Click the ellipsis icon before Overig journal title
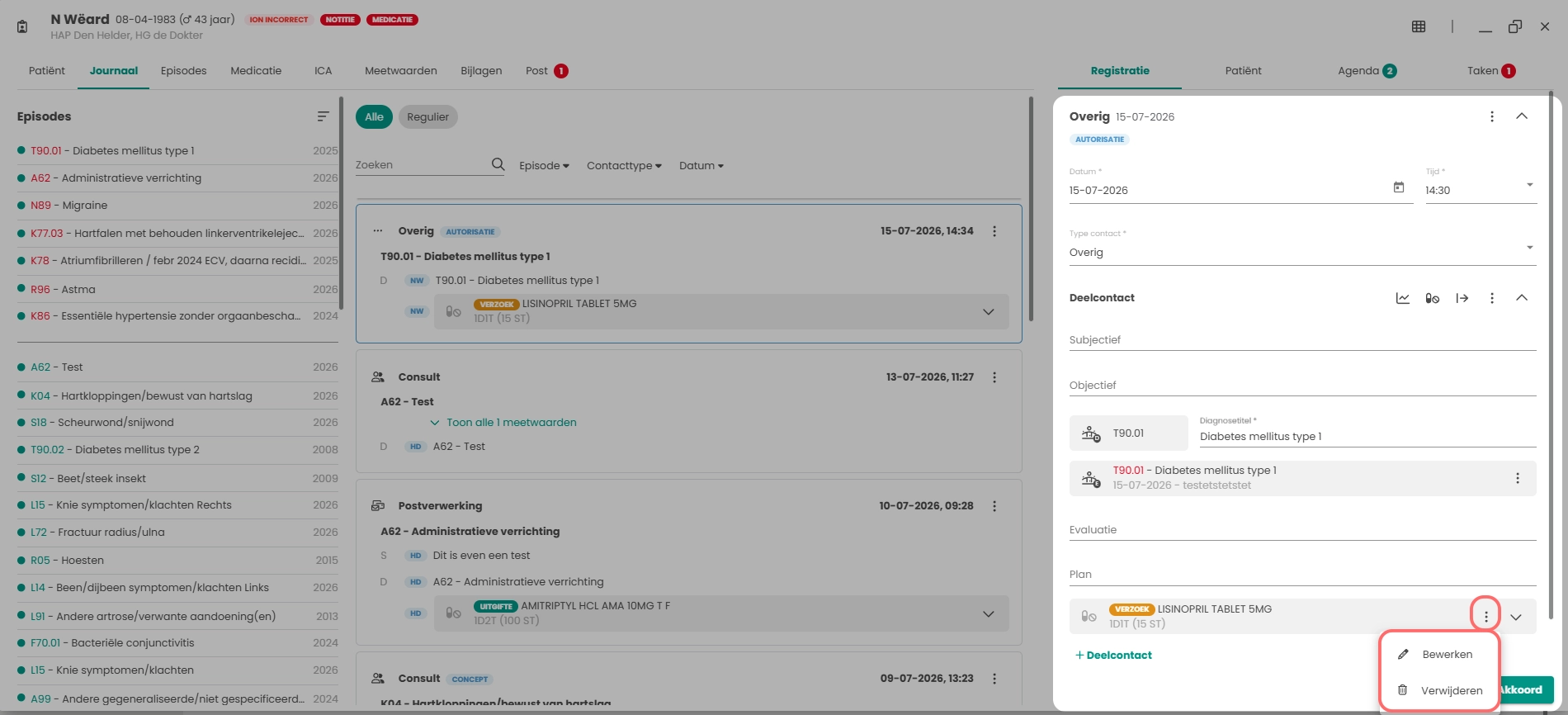The height and width of the screenshot is (715, 1568). [x=378, y=231]
